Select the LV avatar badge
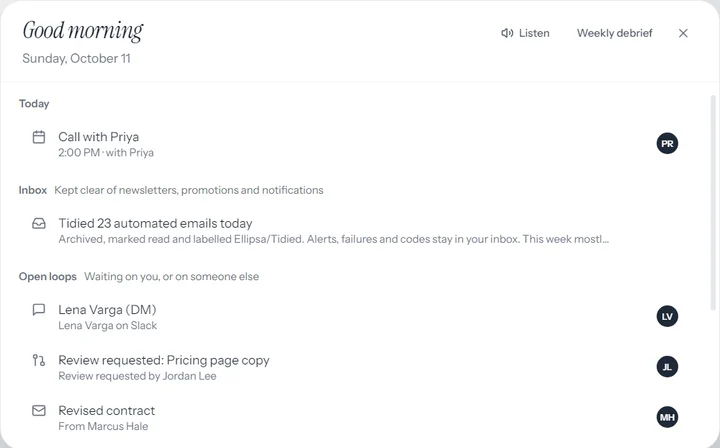Screen dimensions: 720x448 pos(667,316)
